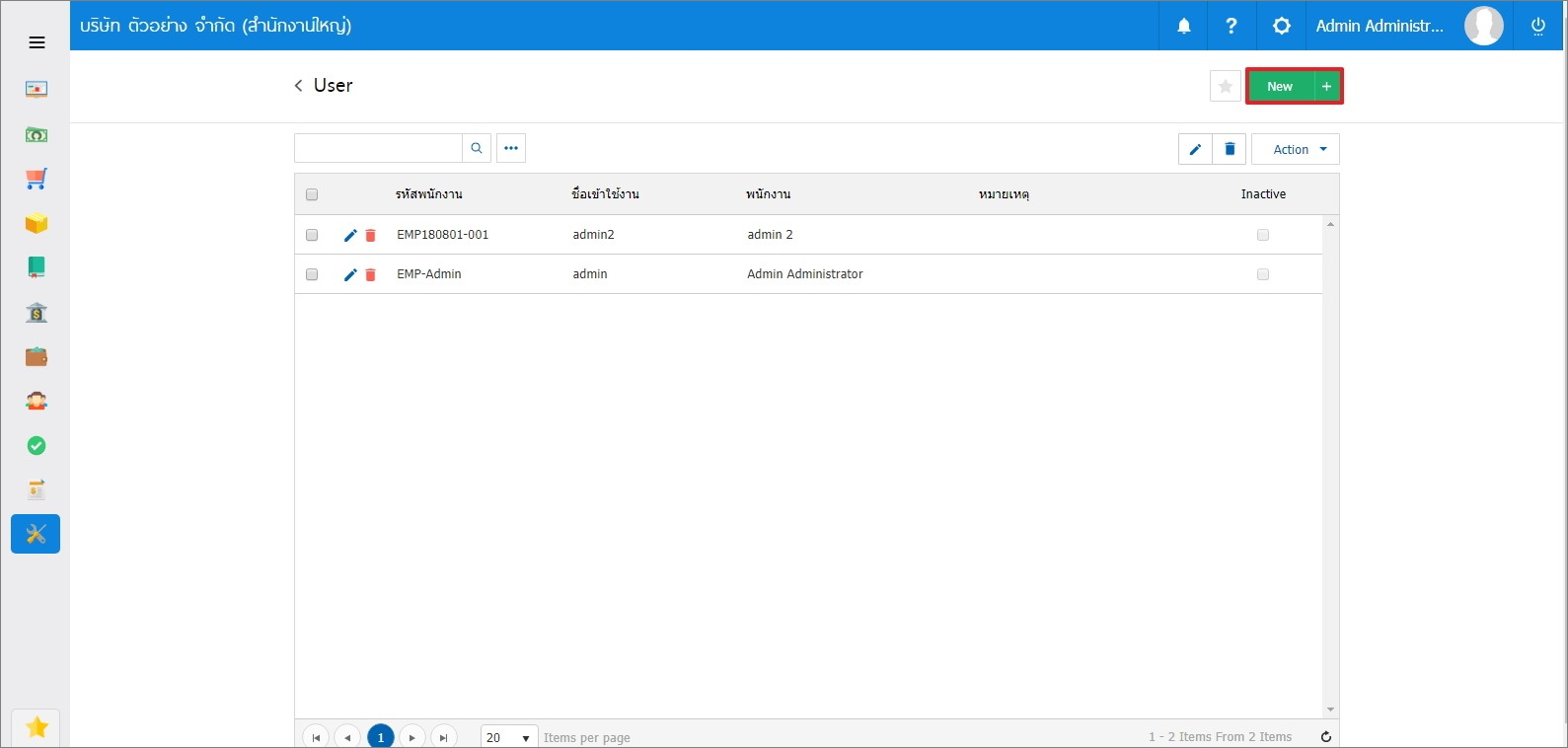The height and width of the screenshot is (748, 1568).
Task: Toggle Inactive checkbox for Admin Administrator row
Action: coord(1263,274)
